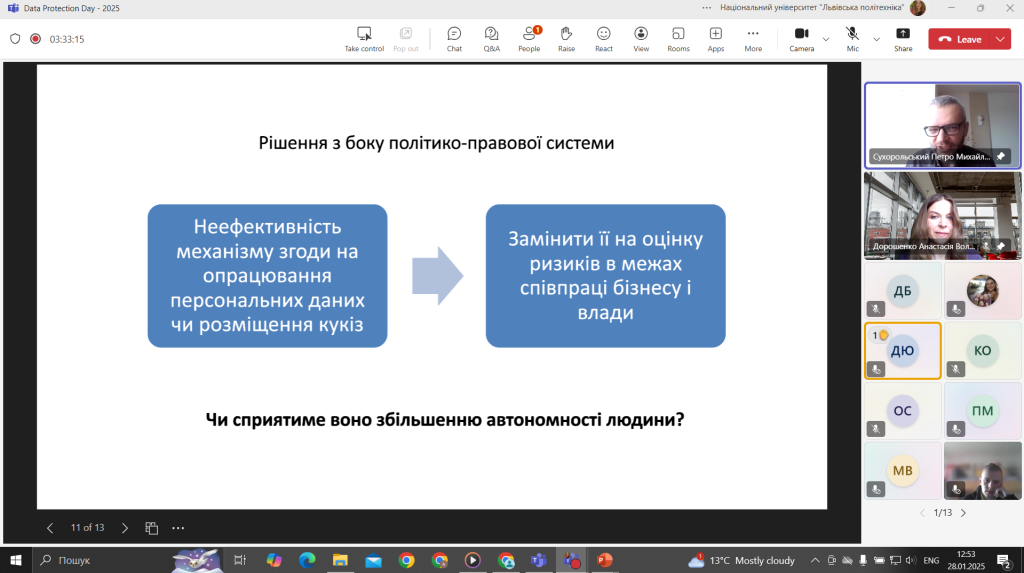Go to the next slide
Screen dimensions: 1024x573
(125, 527)
